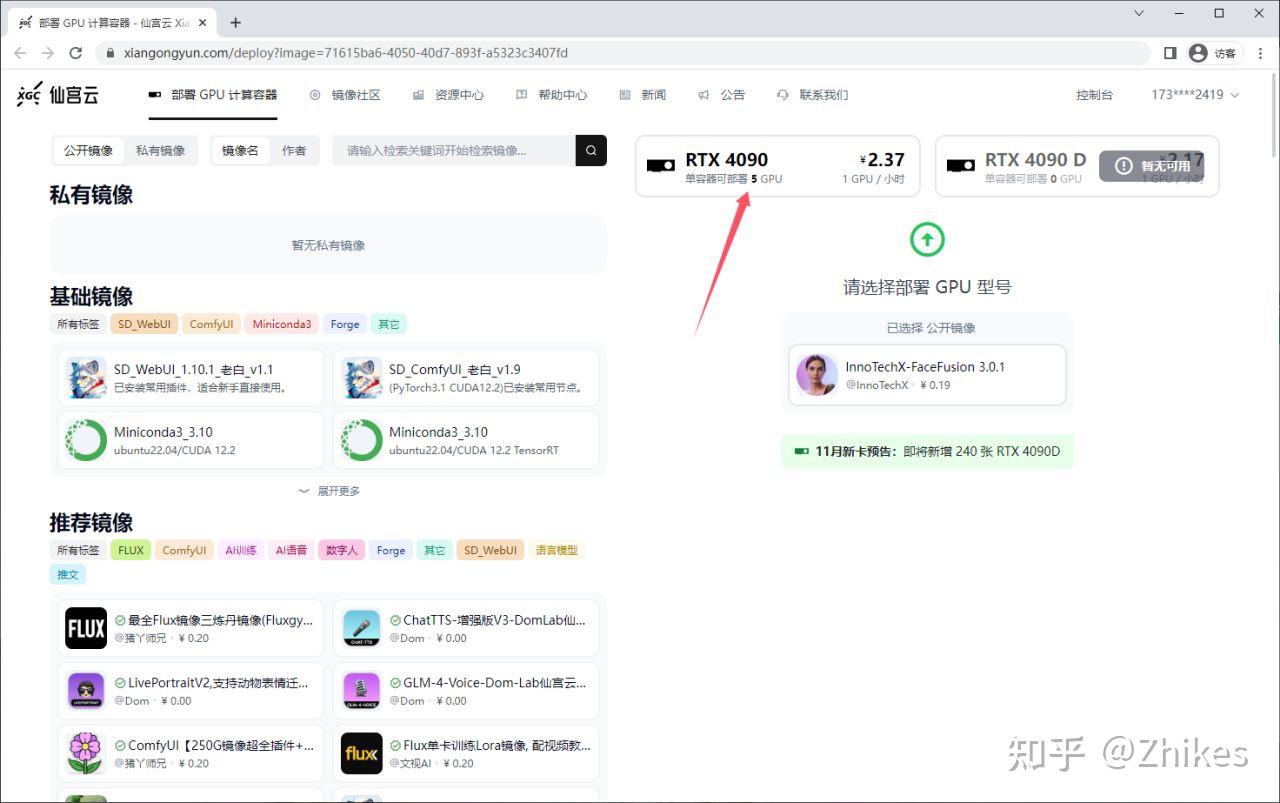Filter 推荐镜像 by AI训练 tag
The width and height of the screenshot is (1280, 803).
241,550
